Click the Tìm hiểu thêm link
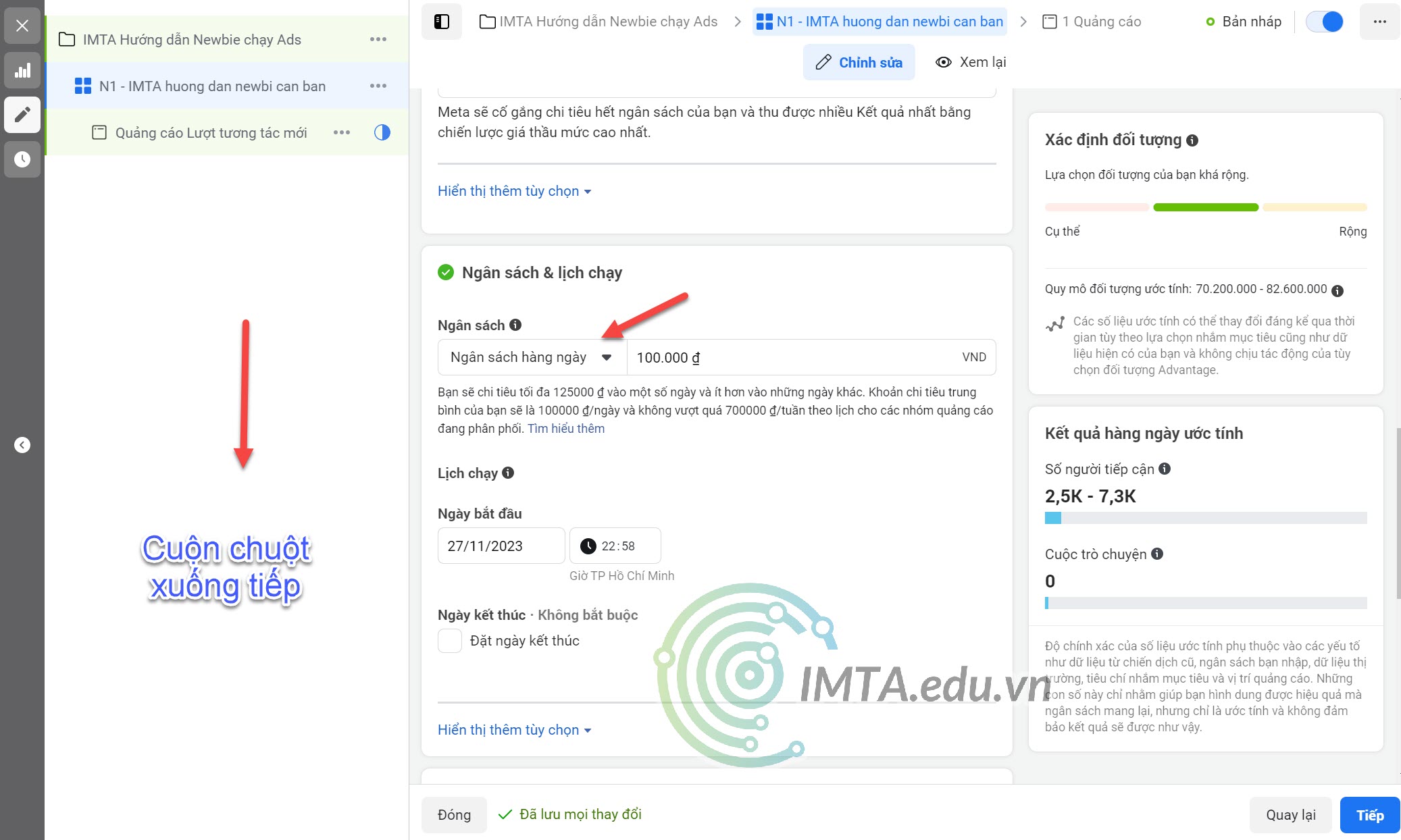The height and width of the screenshot is (840, 1401). 566,429
